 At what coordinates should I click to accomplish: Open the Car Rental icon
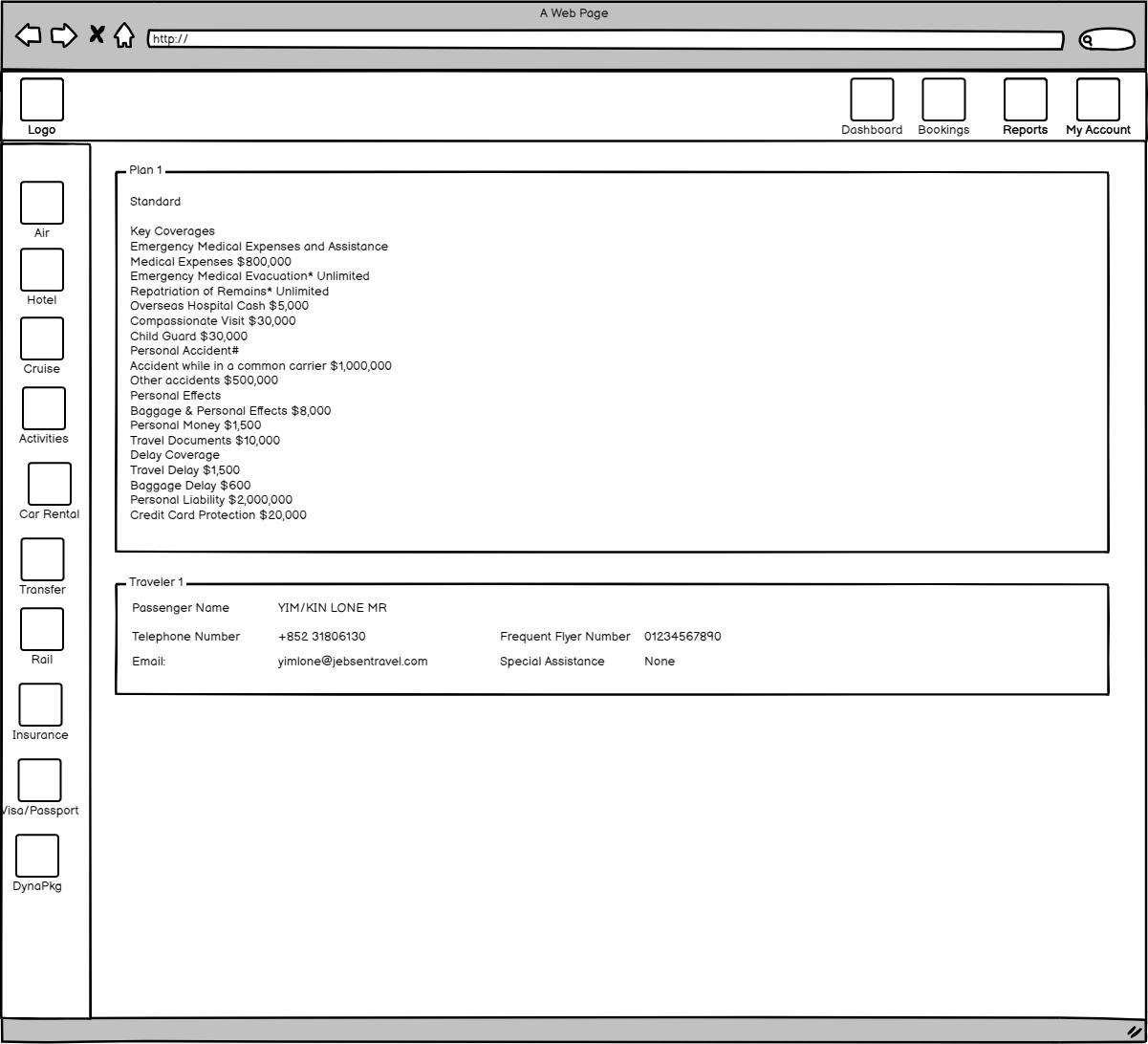click(50, 484)
